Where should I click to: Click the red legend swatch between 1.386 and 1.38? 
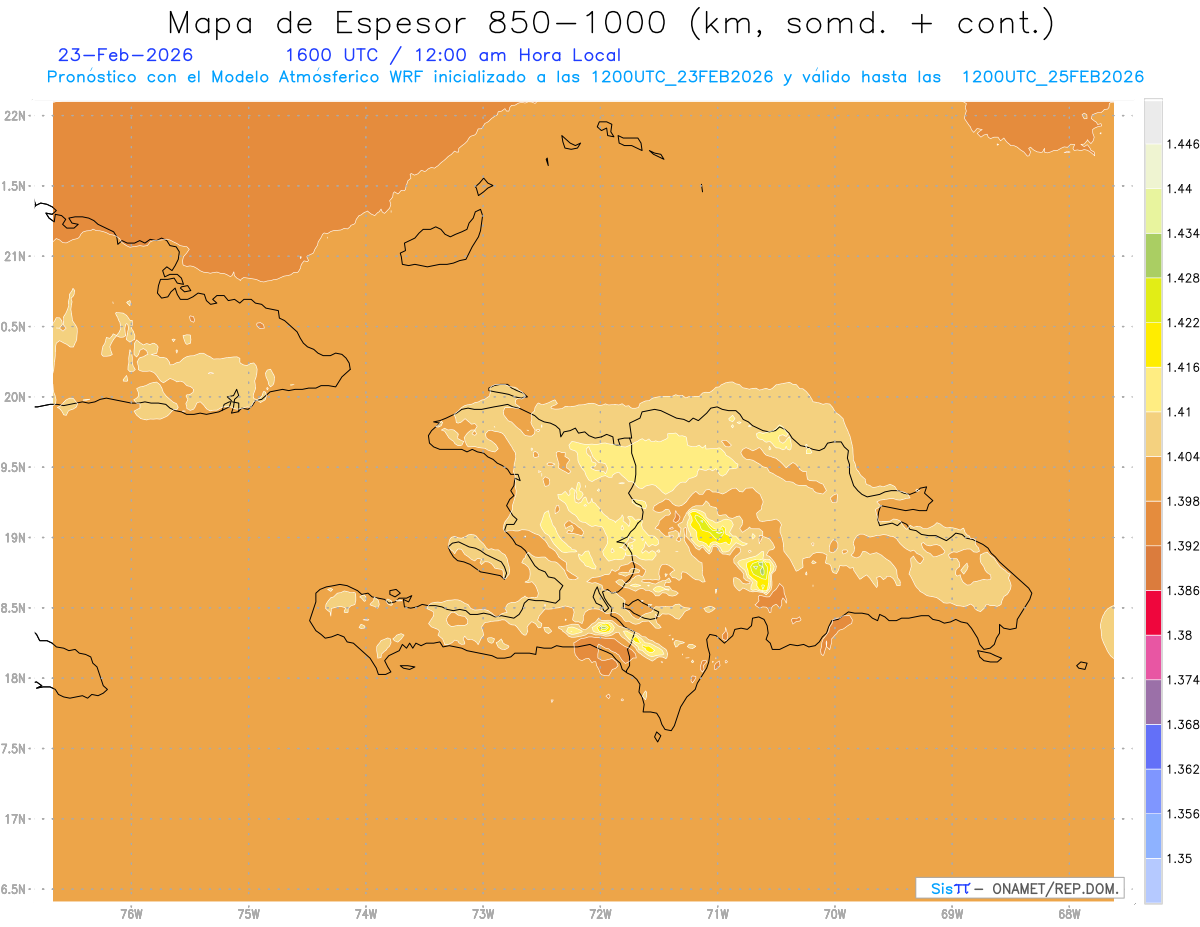(x=1153, y=613)
